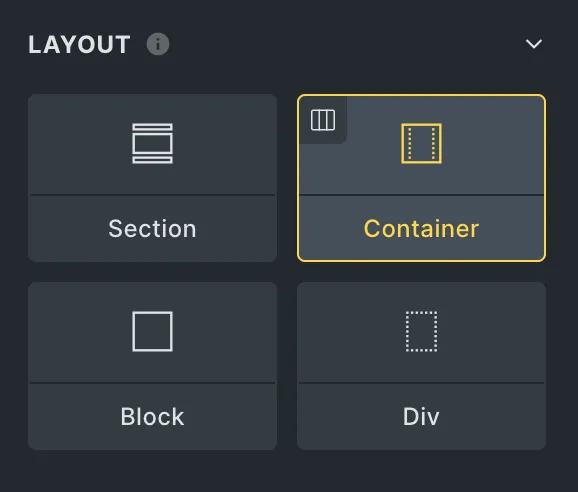Click the Block solid square icon
578x492 pixels.
tap(152, 331)
